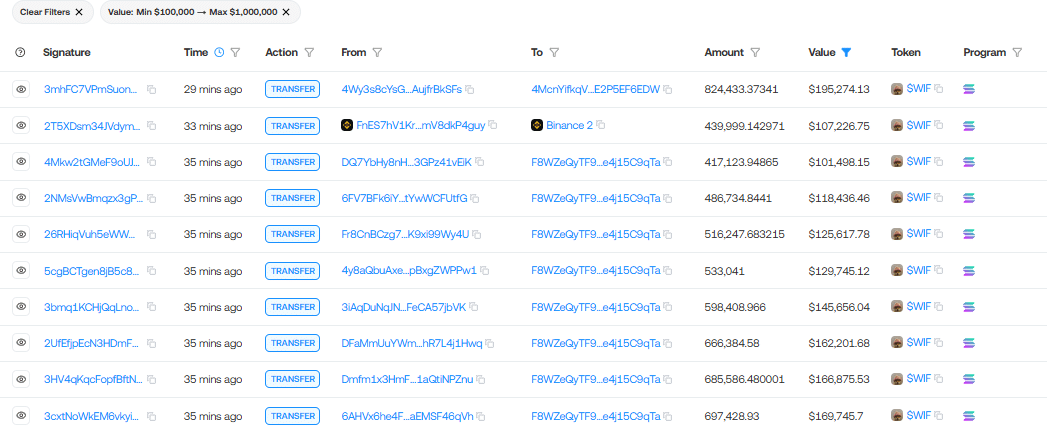Copy signature 3bmq1KCHjQqLno
1047x434 pixels.
point(152,307)
